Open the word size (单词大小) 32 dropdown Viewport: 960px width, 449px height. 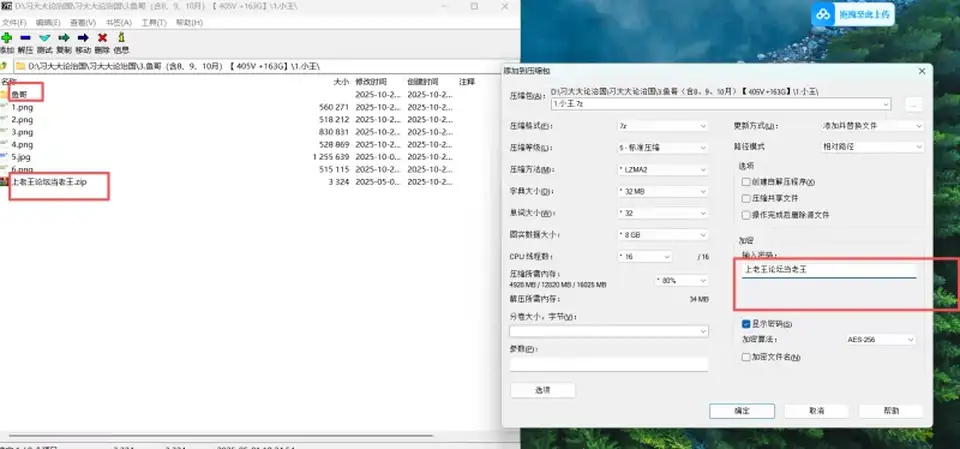[x=662, y=213]
